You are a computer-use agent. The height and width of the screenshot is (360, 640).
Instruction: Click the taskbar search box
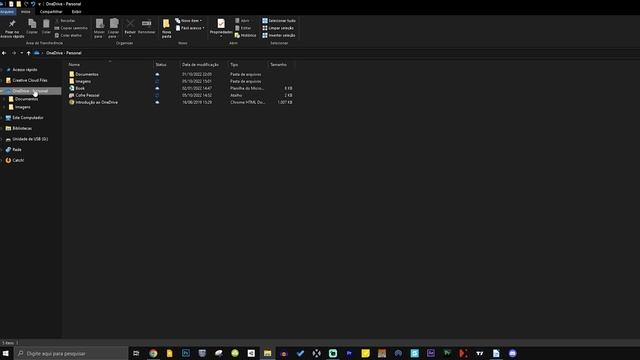[x=72, y=353]
